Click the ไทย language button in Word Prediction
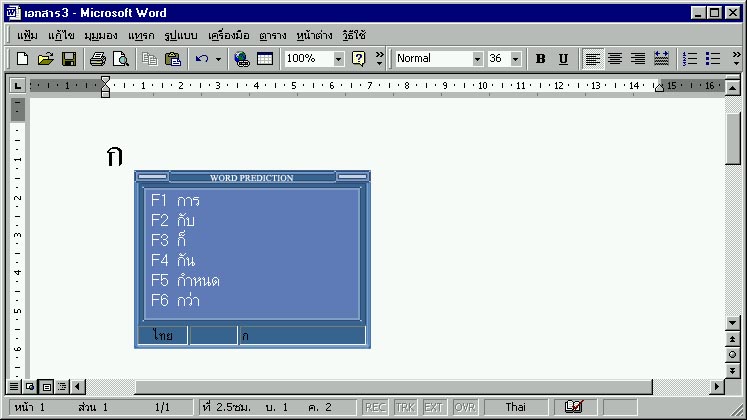The width and height of the screenshot is (747, 420). tap(162, 335)
